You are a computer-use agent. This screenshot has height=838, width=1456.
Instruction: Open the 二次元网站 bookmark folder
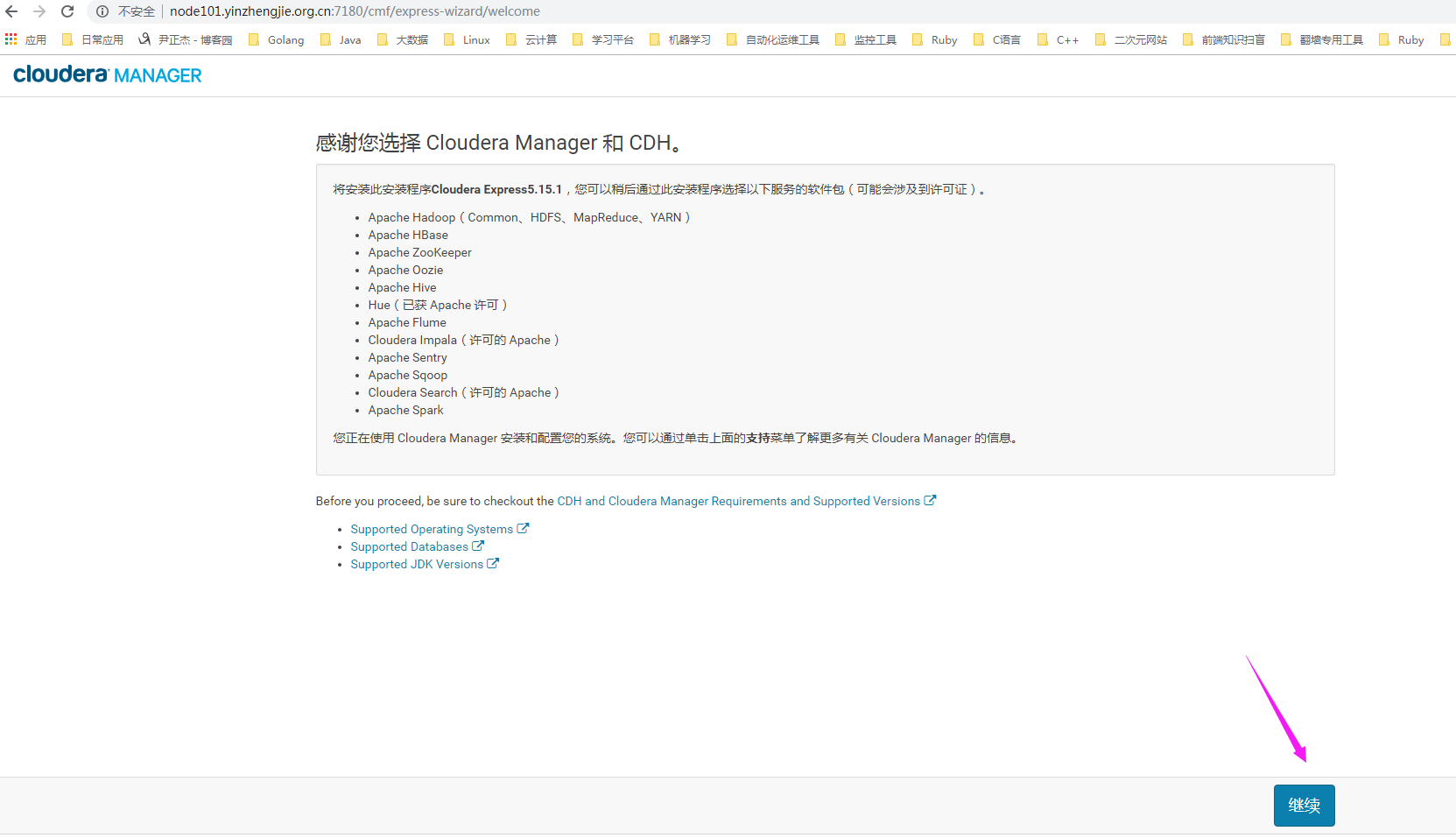1131,39
